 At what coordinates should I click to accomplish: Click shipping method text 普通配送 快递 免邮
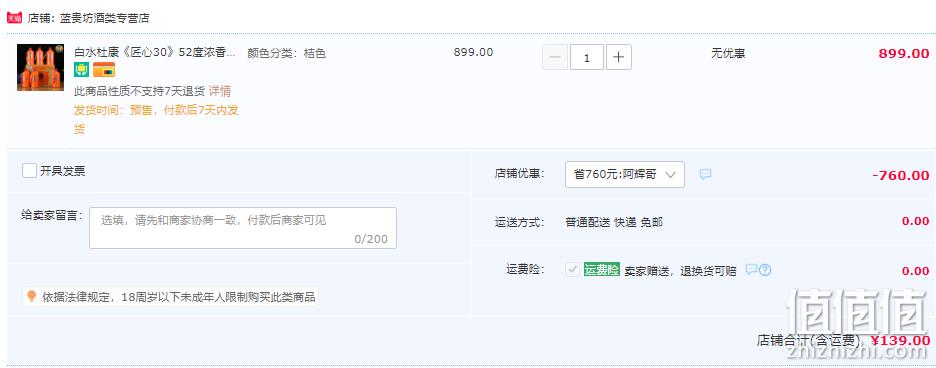click(614, 222)
